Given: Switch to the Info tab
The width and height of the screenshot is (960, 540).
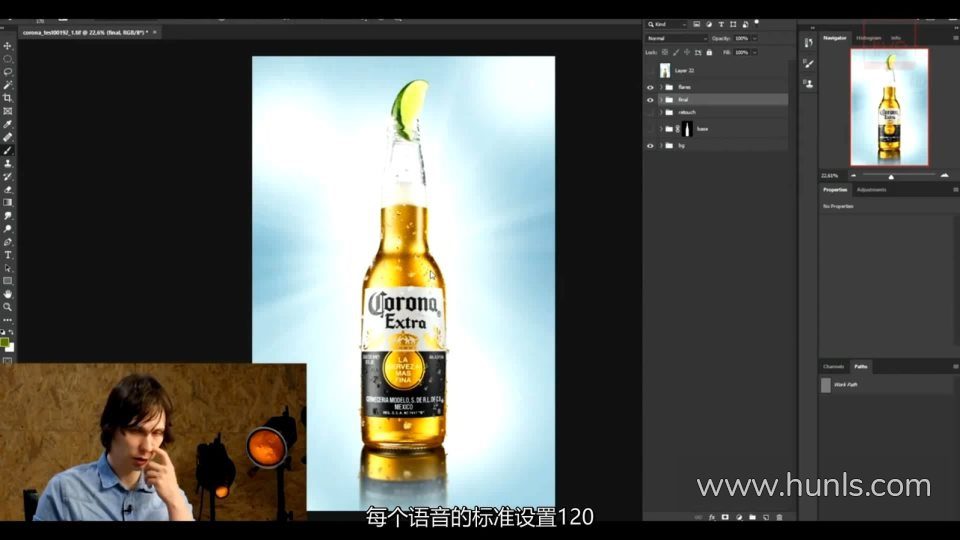Looking at the screenshot, I should [x=896, y=38].
